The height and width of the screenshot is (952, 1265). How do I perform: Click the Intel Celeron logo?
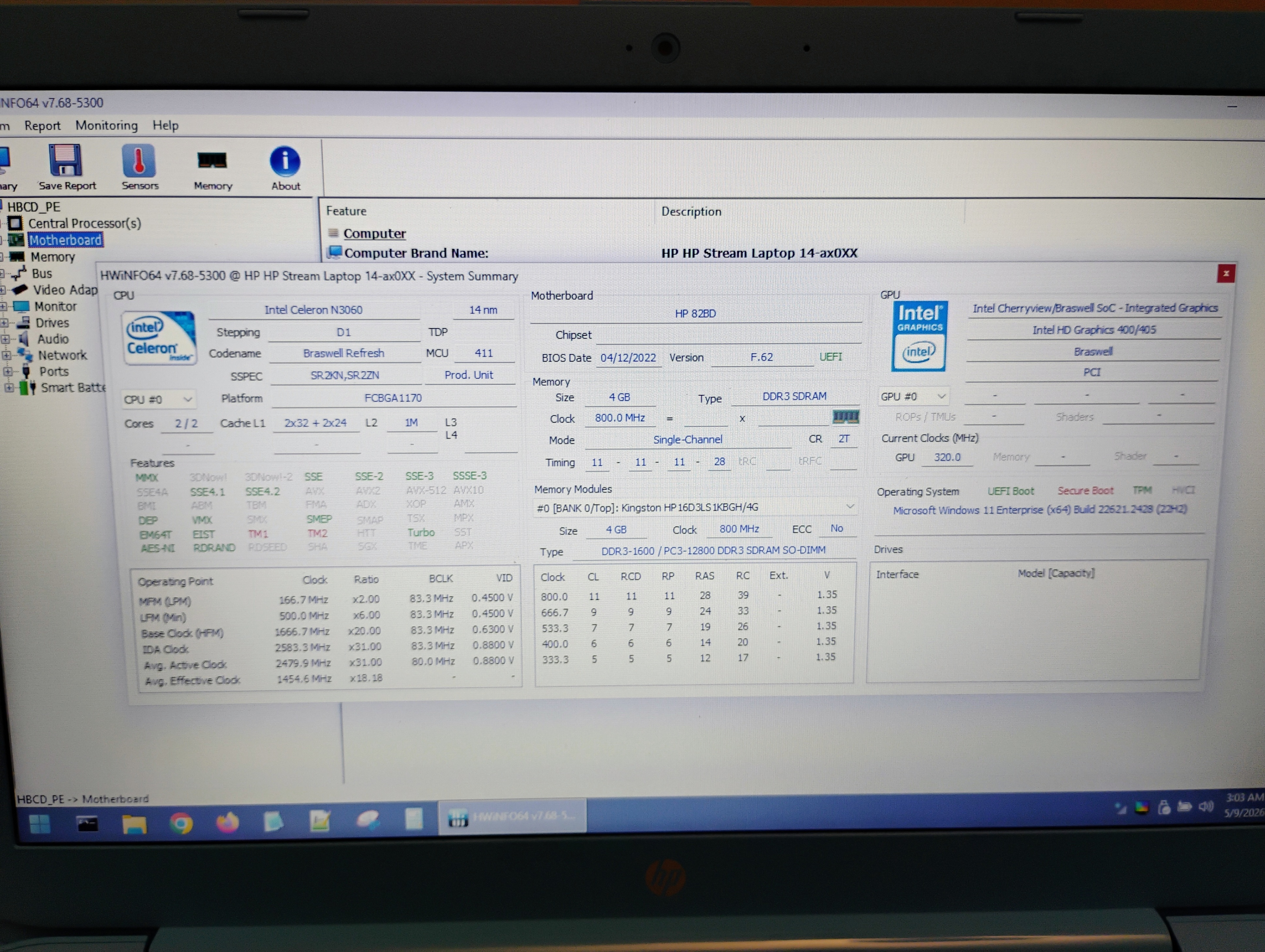tap(160, 337)
